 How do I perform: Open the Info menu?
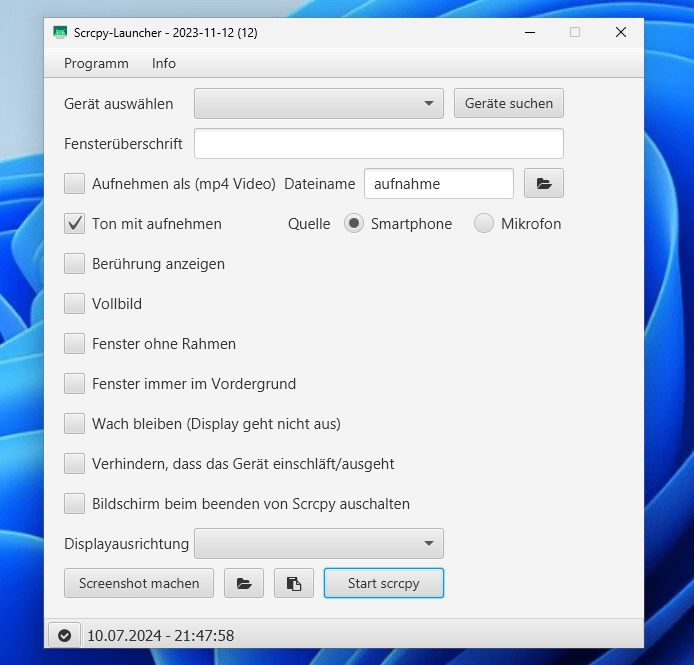pos(164,63)
